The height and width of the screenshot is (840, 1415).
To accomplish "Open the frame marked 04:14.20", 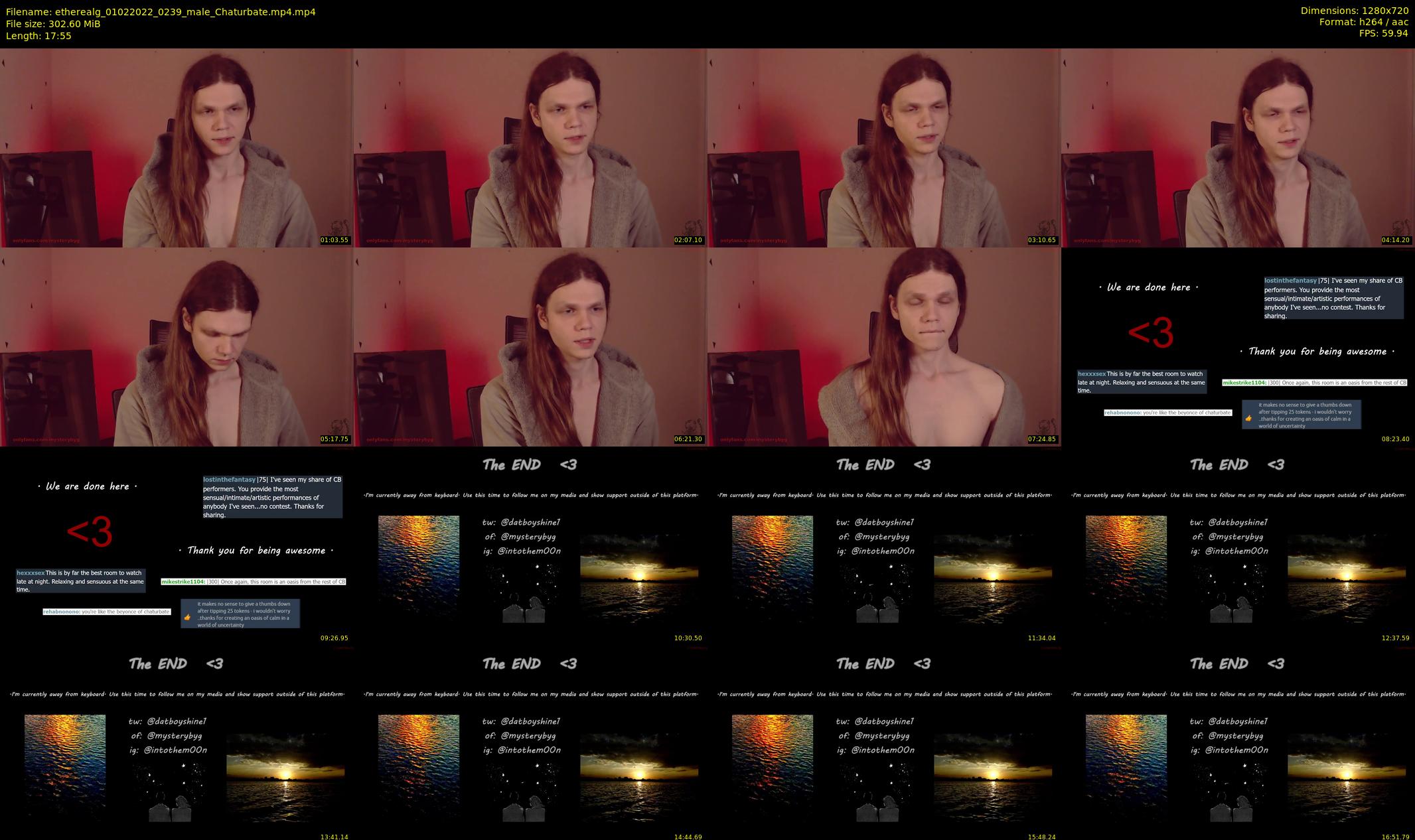I will click(x=1238, y=147).
